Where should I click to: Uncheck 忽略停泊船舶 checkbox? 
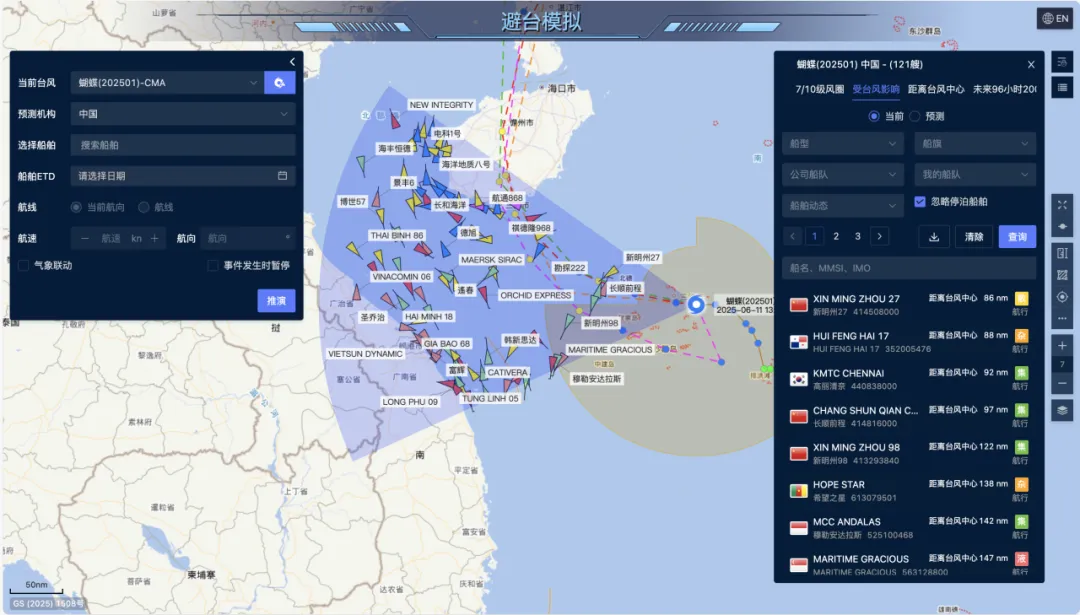click(920, 202)
